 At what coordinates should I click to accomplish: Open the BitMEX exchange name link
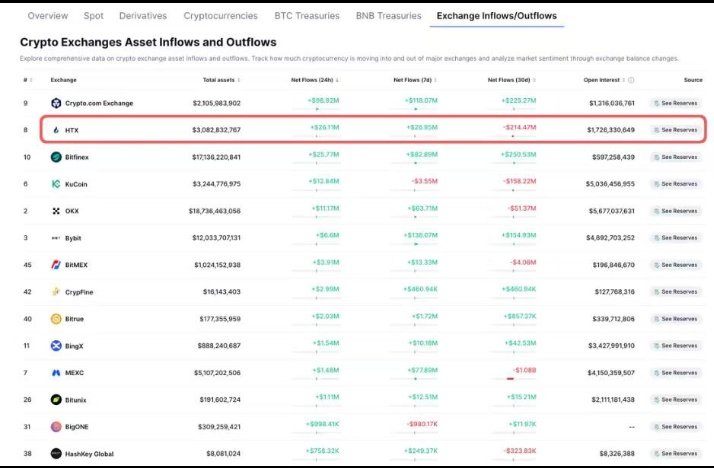pos(76,265)
